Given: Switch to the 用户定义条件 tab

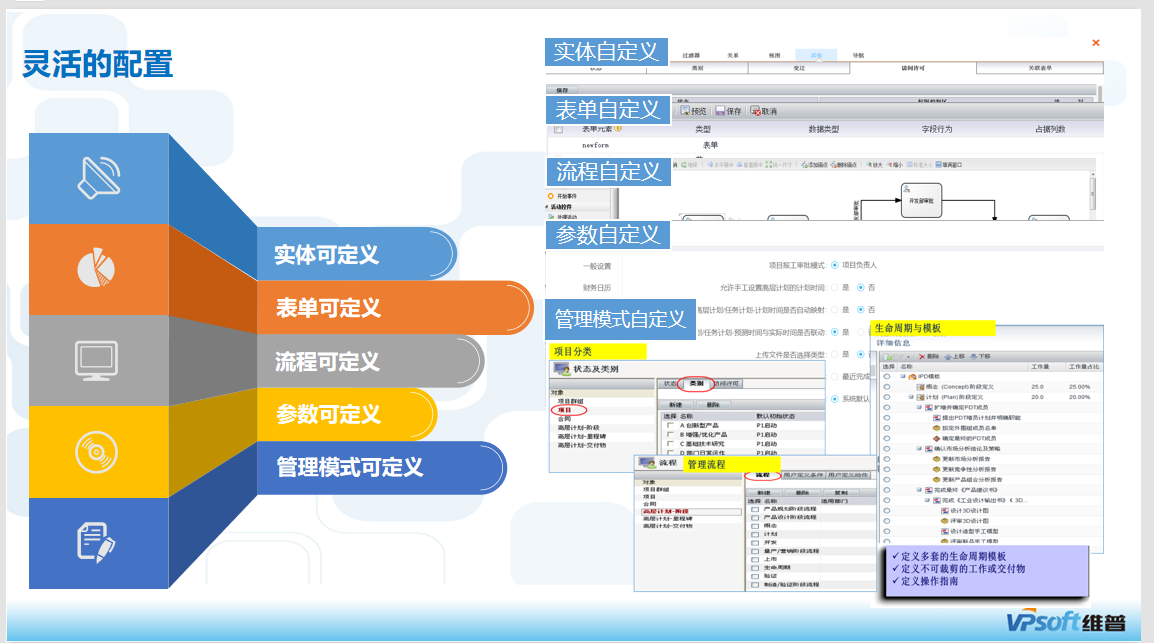Looking at the screenshot, I should (803, 475).
